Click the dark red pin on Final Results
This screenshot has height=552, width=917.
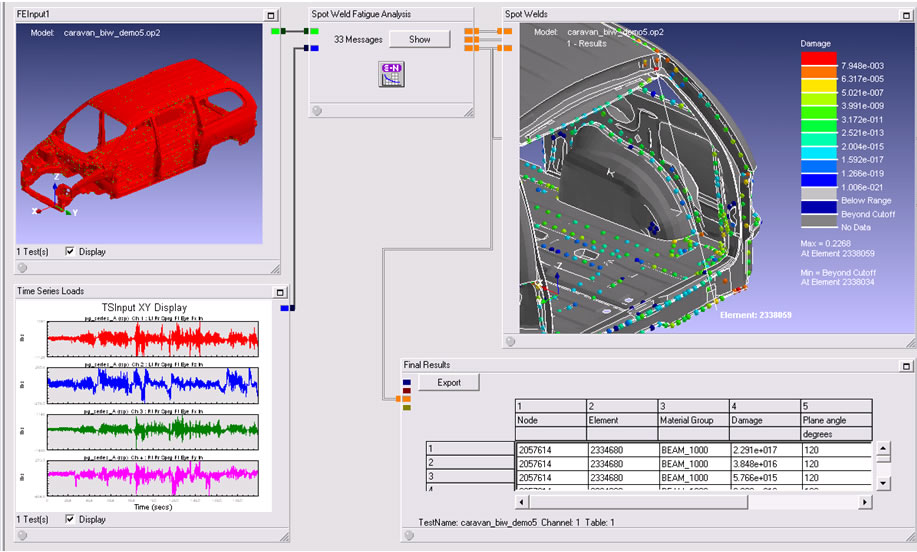407,391
